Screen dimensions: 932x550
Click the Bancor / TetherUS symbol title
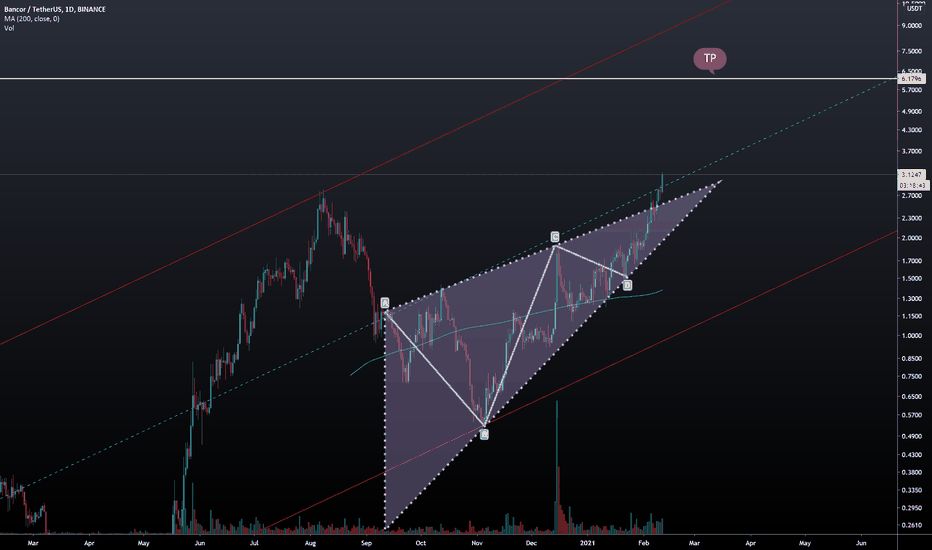(55, 10)
